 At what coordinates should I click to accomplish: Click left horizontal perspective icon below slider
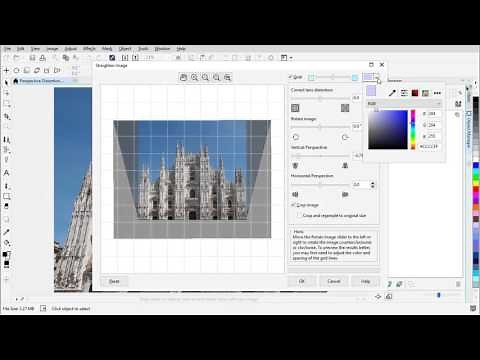point(295,194)
